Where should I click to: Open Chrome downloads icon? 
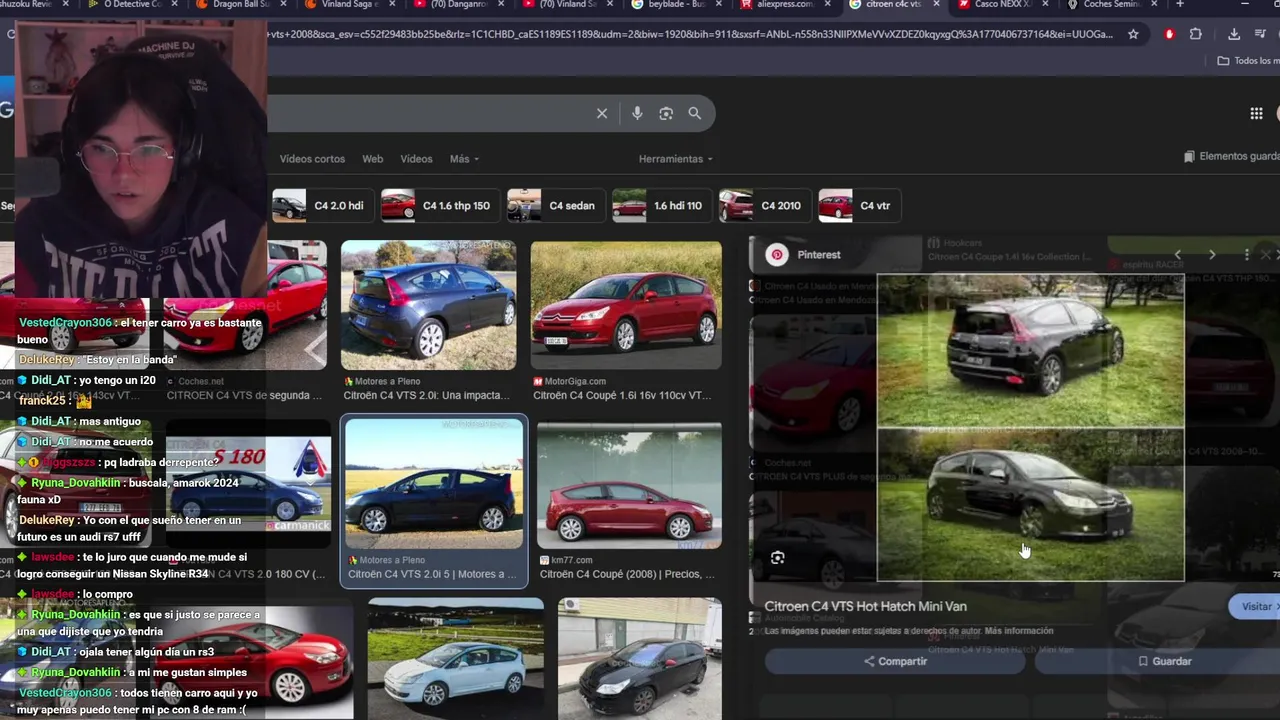pyautogui.click(x=1234, y=34)
